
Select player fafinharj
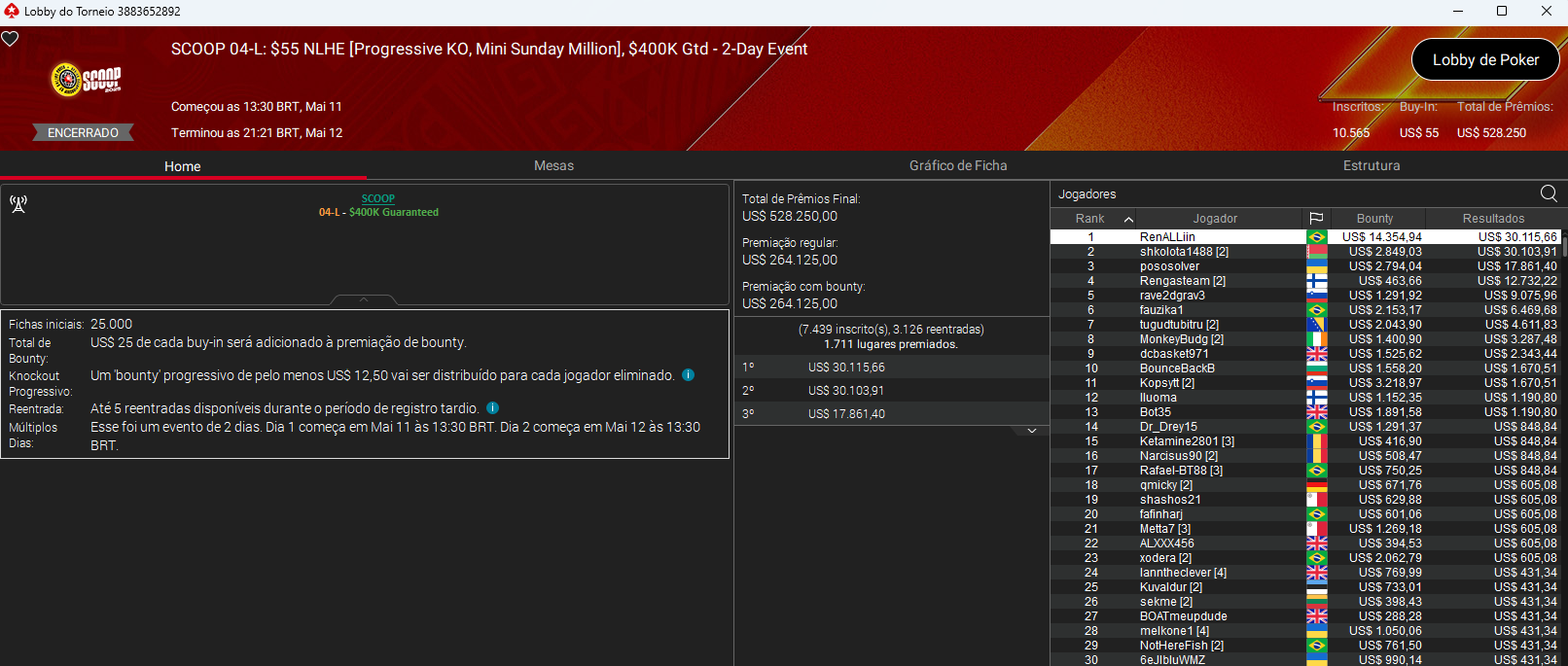click(x=1306, y=514)
